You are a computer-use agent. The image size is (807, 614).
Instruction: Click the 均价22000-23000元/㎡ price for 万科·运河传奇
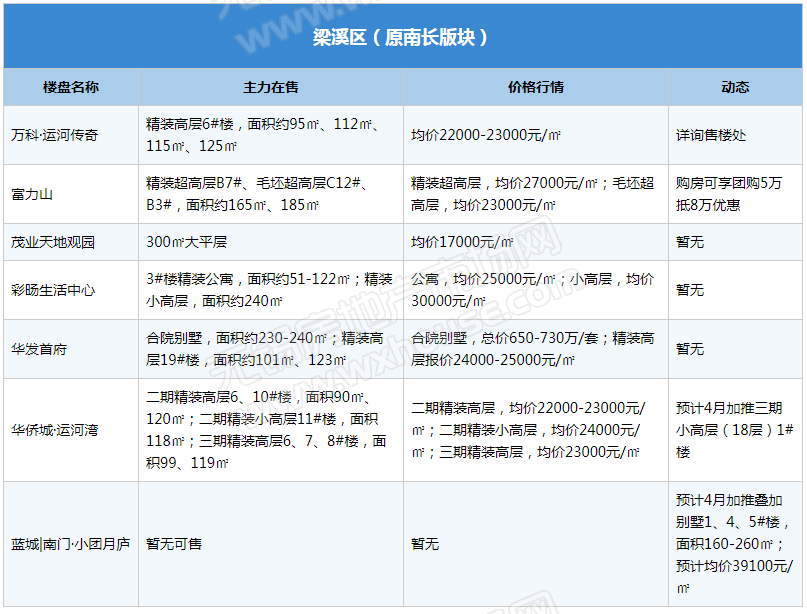click(x=486, y=135)
